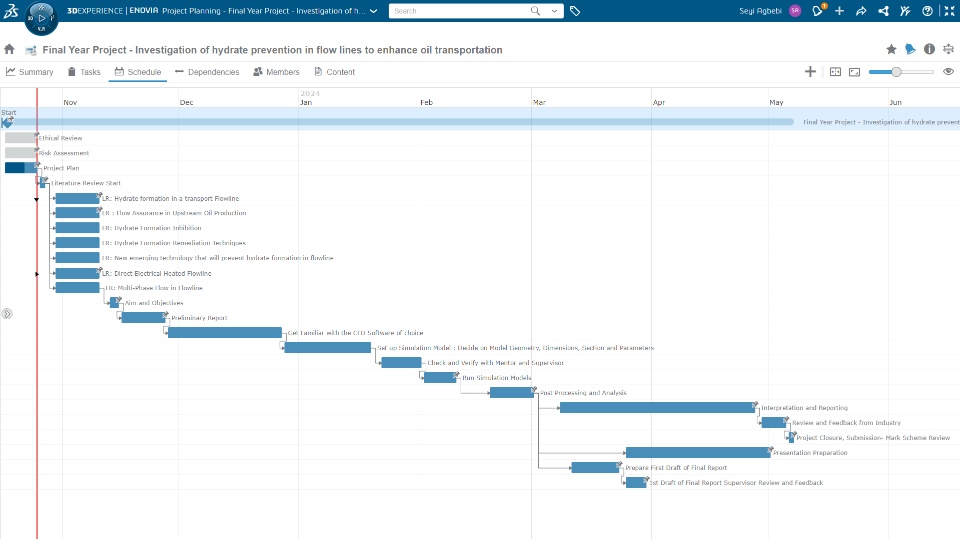Select LR: Flow Assurance task bar
Viewport: 960px width, 539px height.
[77, 213]
